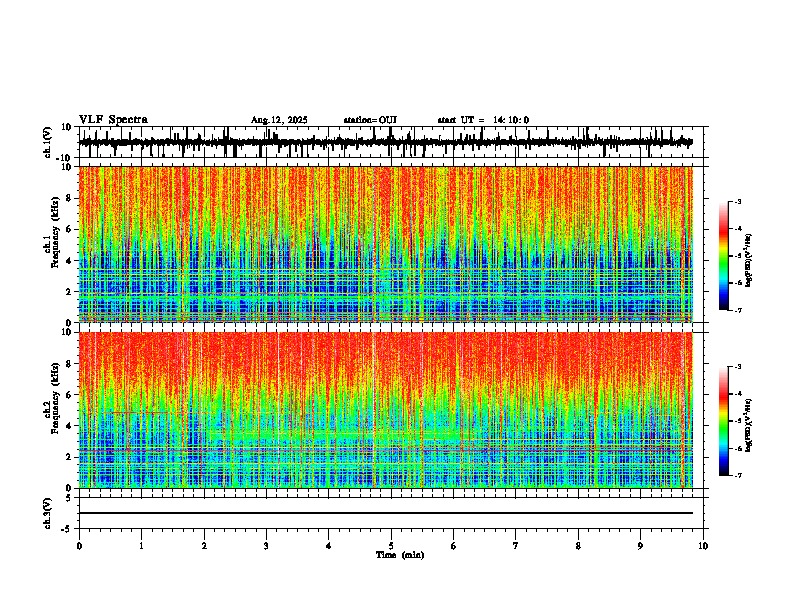Click time axis tick label "1"

(141, 546)
